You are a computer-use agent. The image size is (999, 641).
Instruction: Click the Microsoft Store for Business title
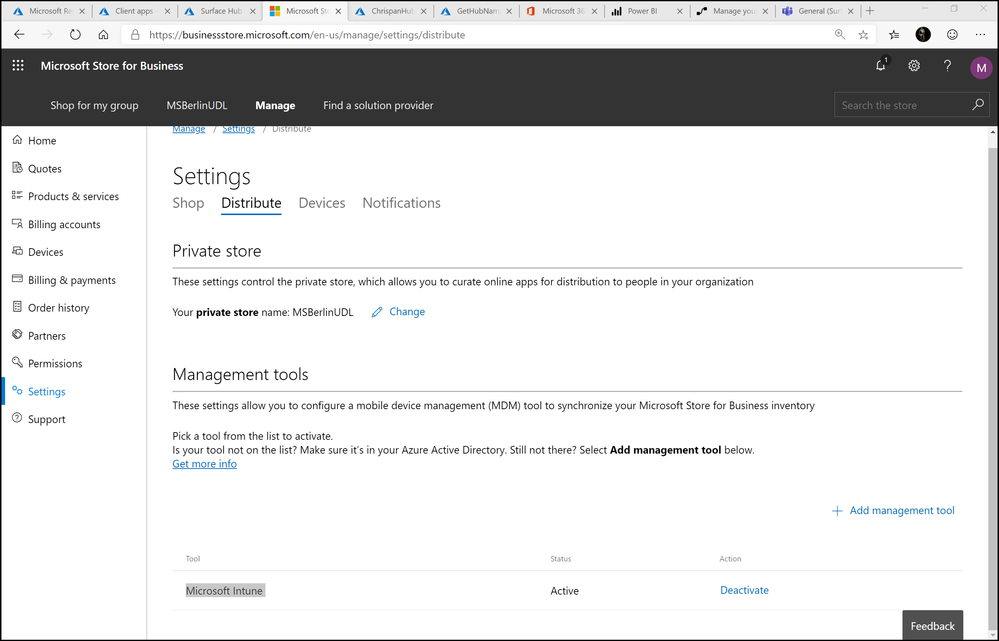(112, 66)
